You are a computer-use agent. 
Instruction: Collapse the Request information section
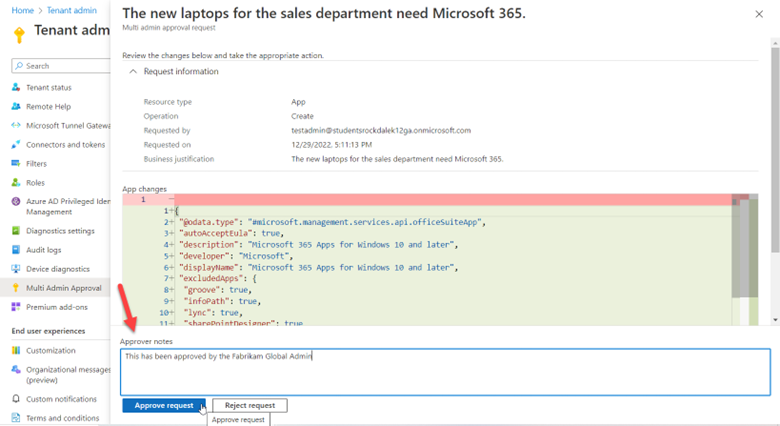point(133,72)
